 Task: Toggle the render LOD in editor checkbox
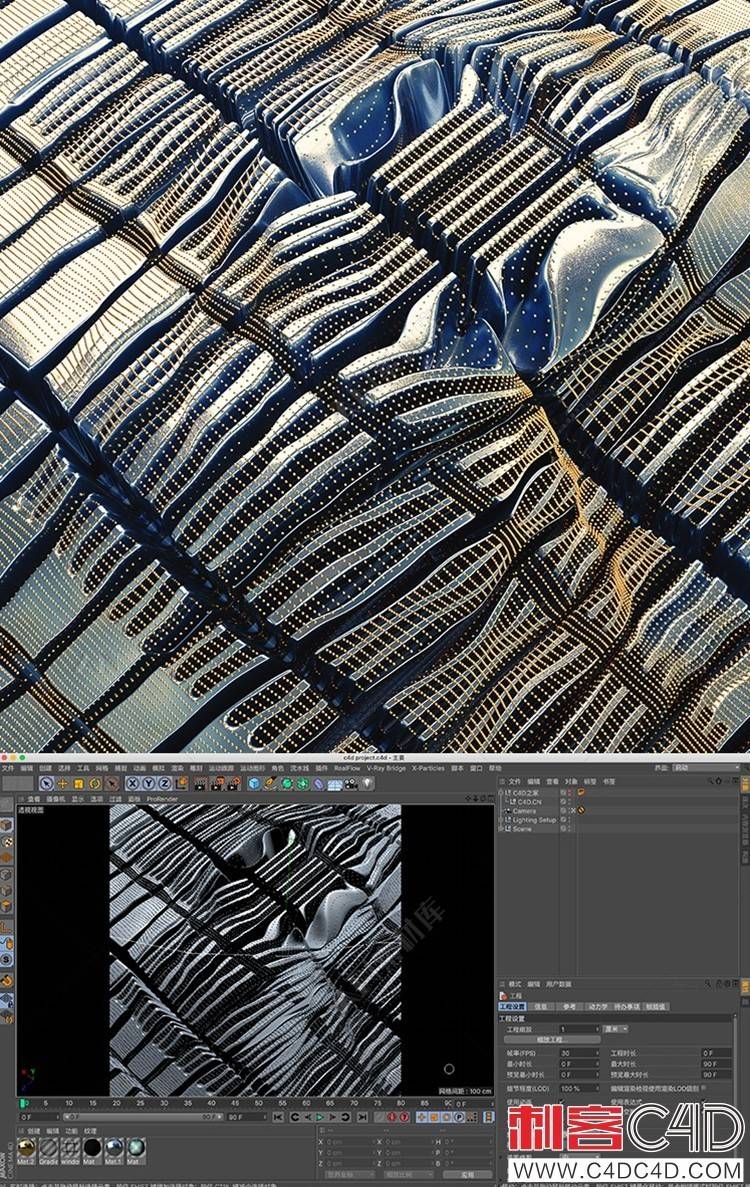click(704, 1087)
